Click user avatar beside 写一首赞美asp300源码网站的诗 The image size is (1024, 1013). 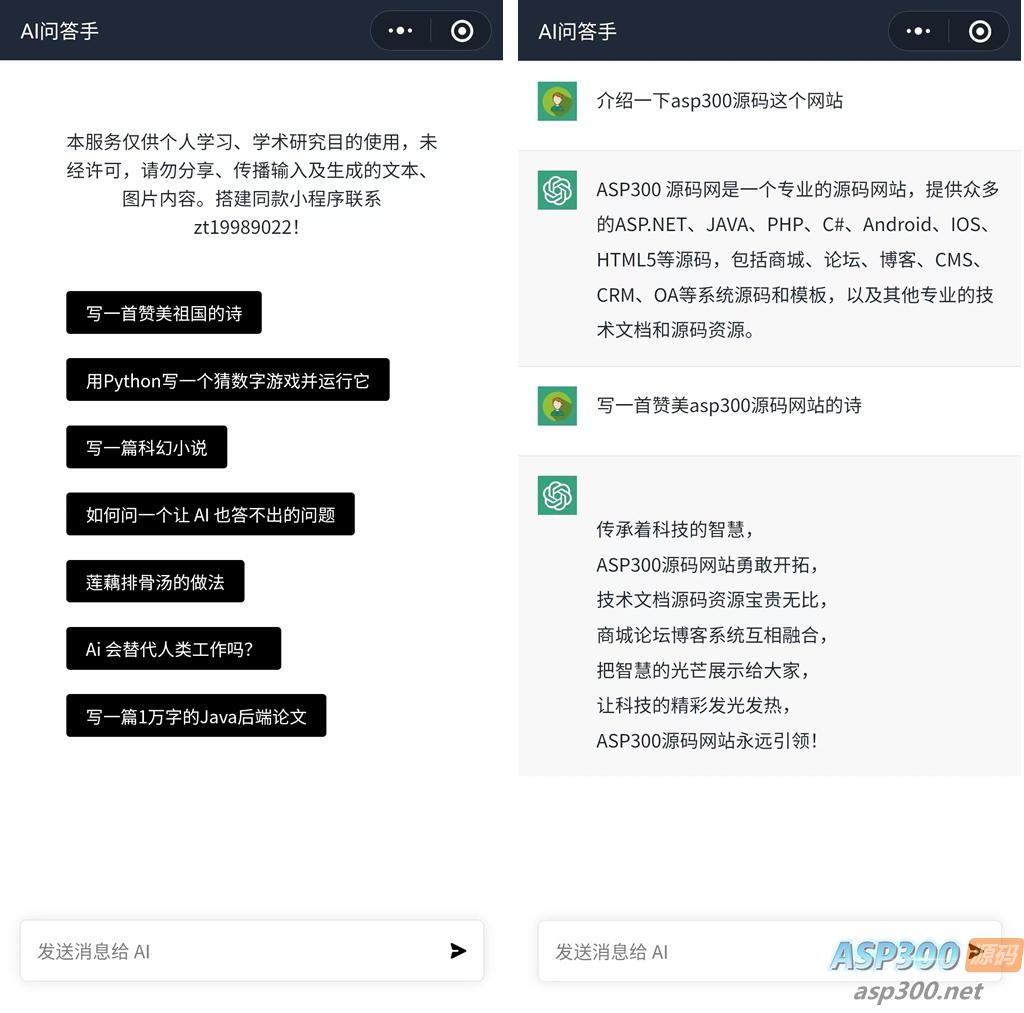tap(557, 406)
